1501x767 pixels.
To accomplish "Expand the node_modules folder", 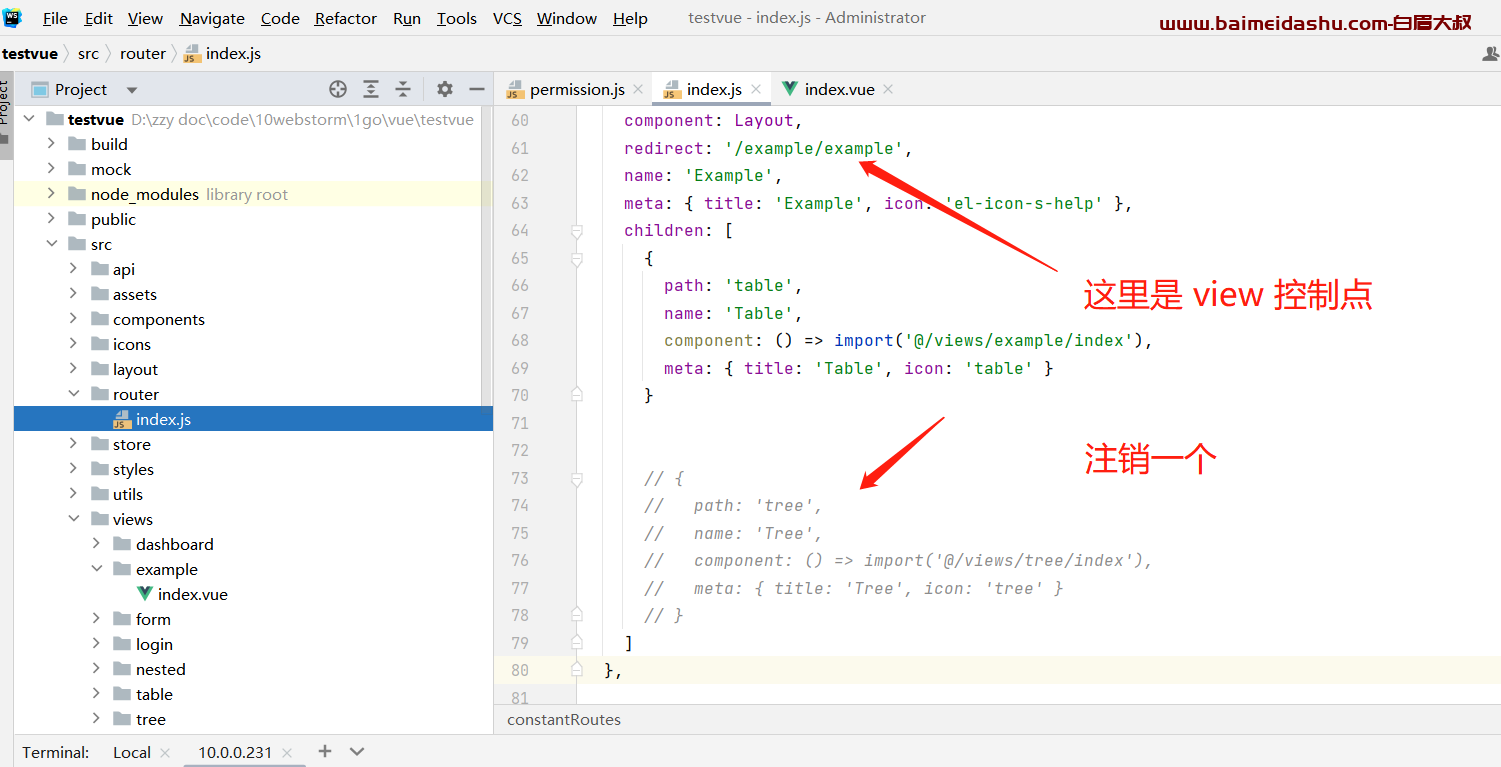I will [x=52, y=194].
